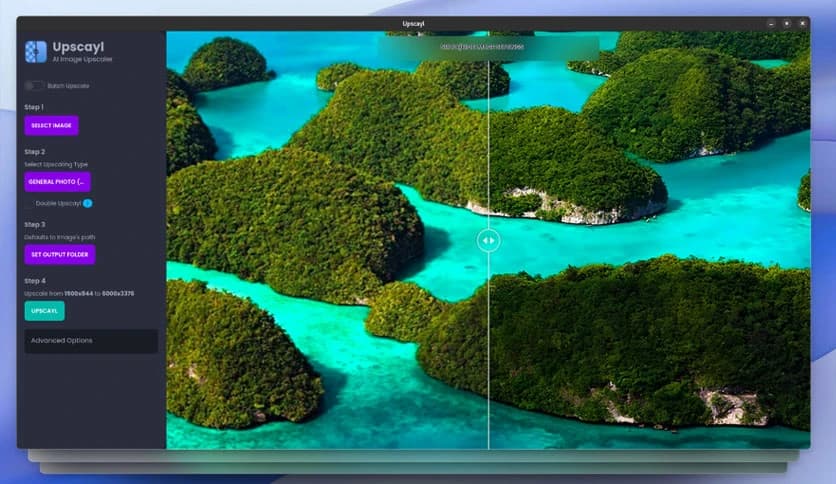Click the 'Select Upscaling Type' label
The height and width of the screenshot is (484, 836).
[x=56, y=164]
